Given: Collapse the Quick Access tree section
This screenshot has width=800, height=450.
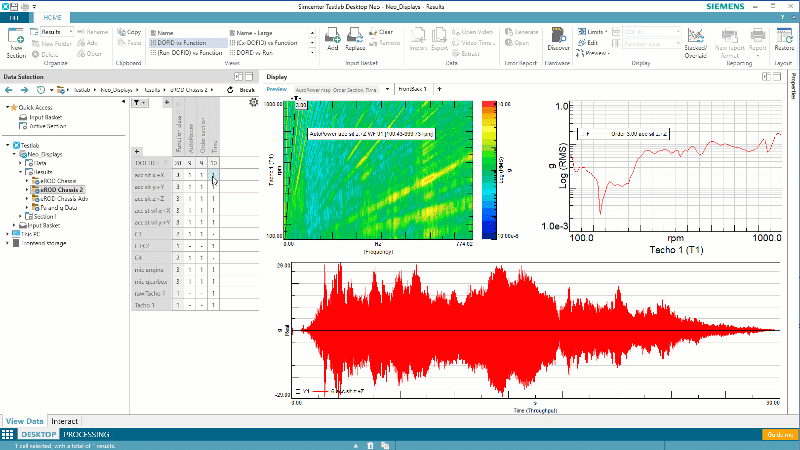Looking at the screenshot, I should click(8, 107).
